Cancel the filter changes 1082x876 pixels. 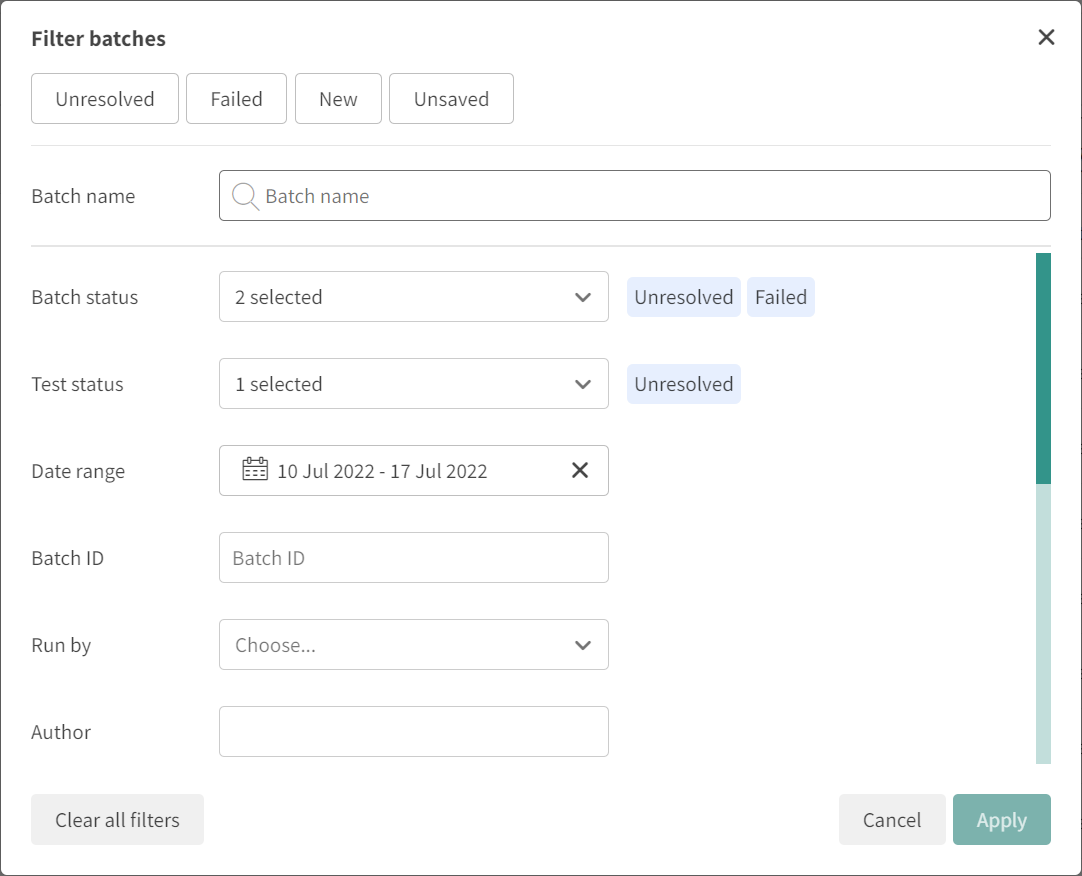[891, 820]
